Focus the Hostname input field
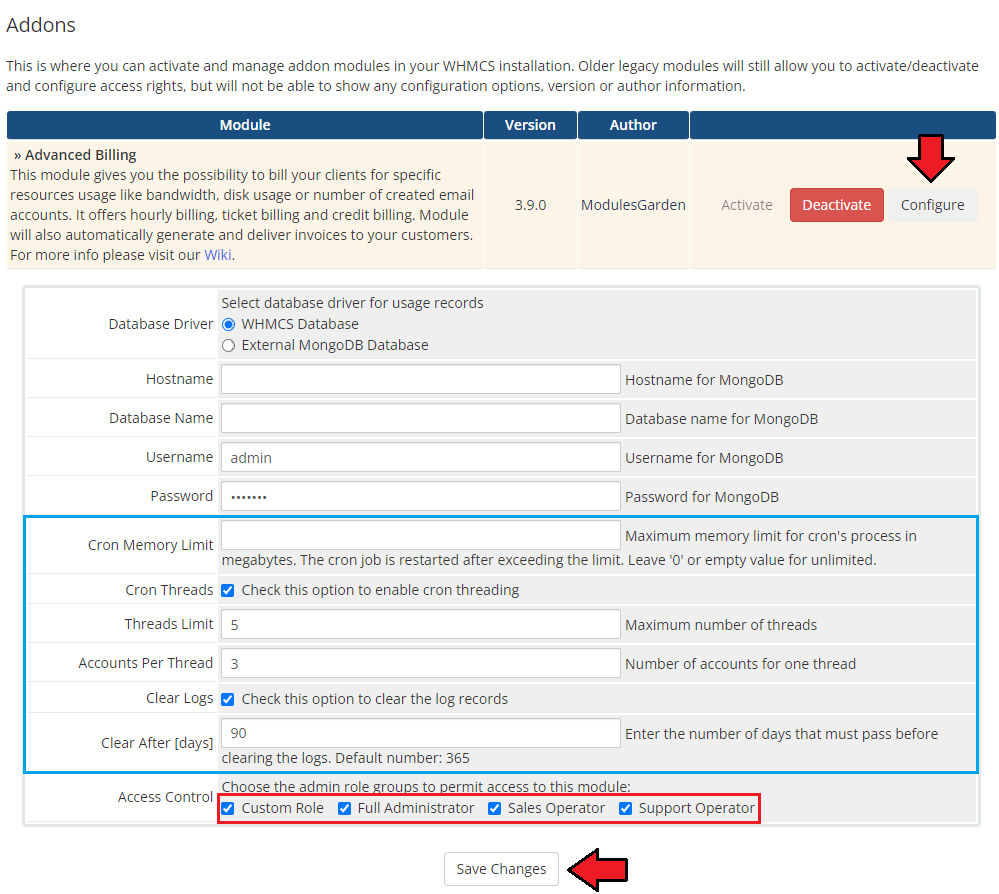 pyautogui.click(x=420, y=379)
